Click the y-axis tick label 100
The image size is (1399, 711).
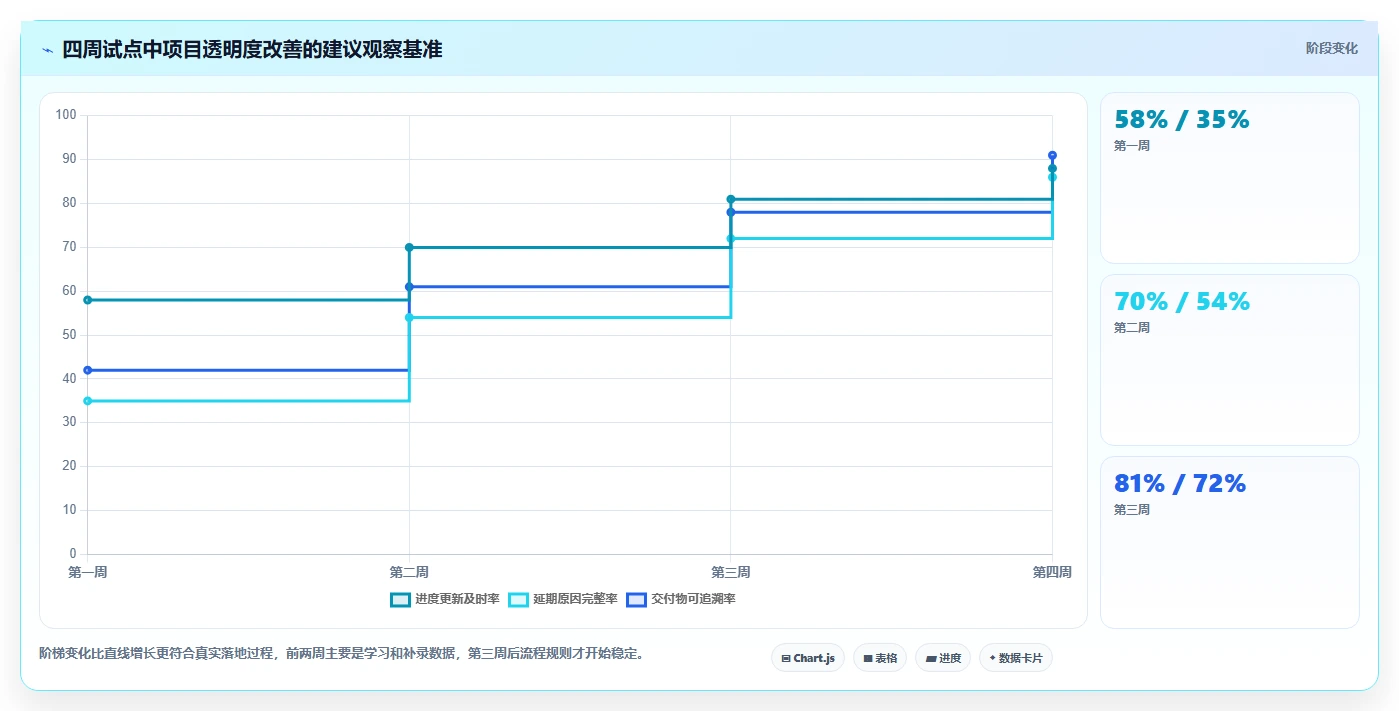(x=66, y=115)
